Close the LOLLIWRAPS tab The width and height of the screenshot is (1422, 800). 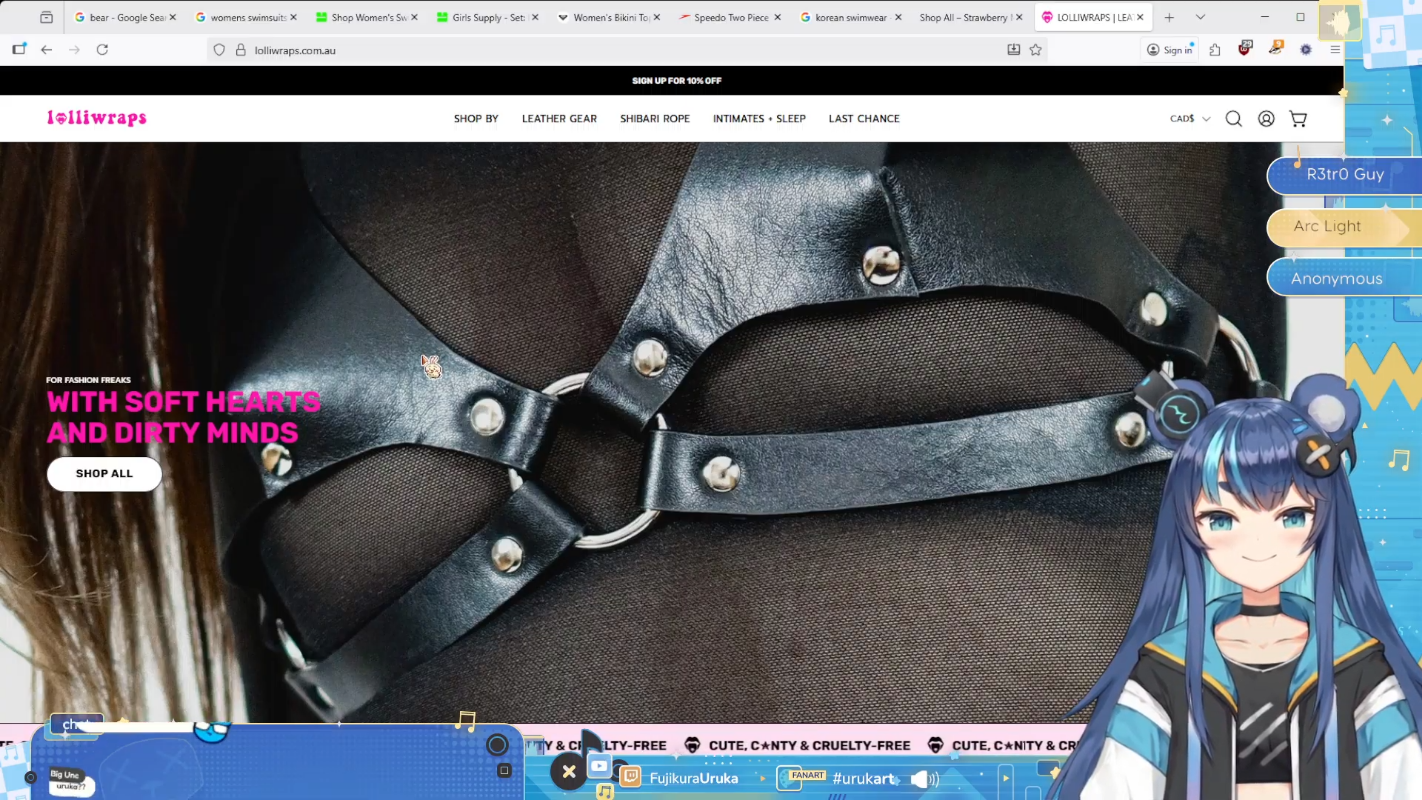[1140, 17]
